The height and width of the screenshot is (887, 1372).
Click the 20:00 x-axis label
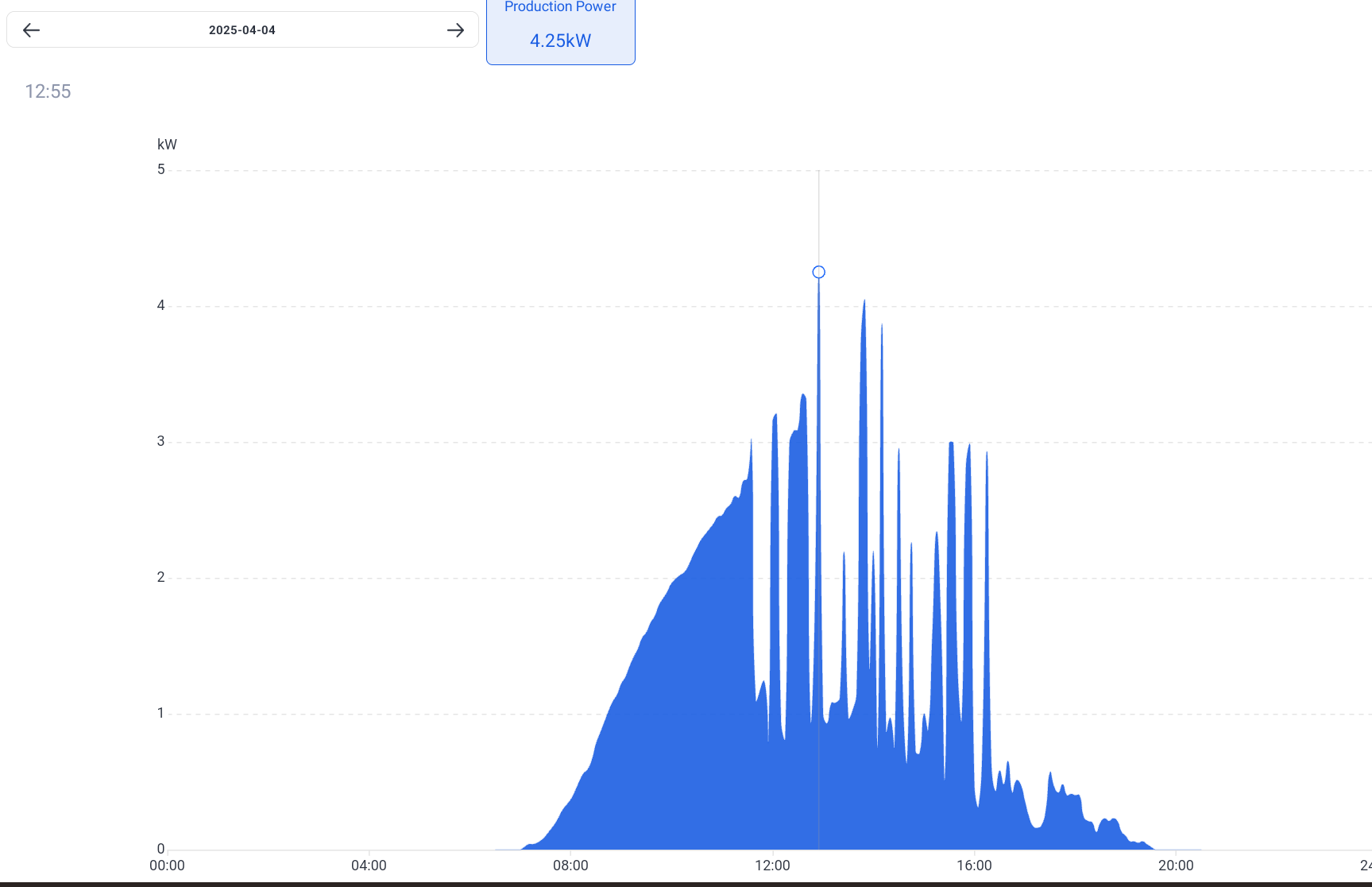[1176, 866]
